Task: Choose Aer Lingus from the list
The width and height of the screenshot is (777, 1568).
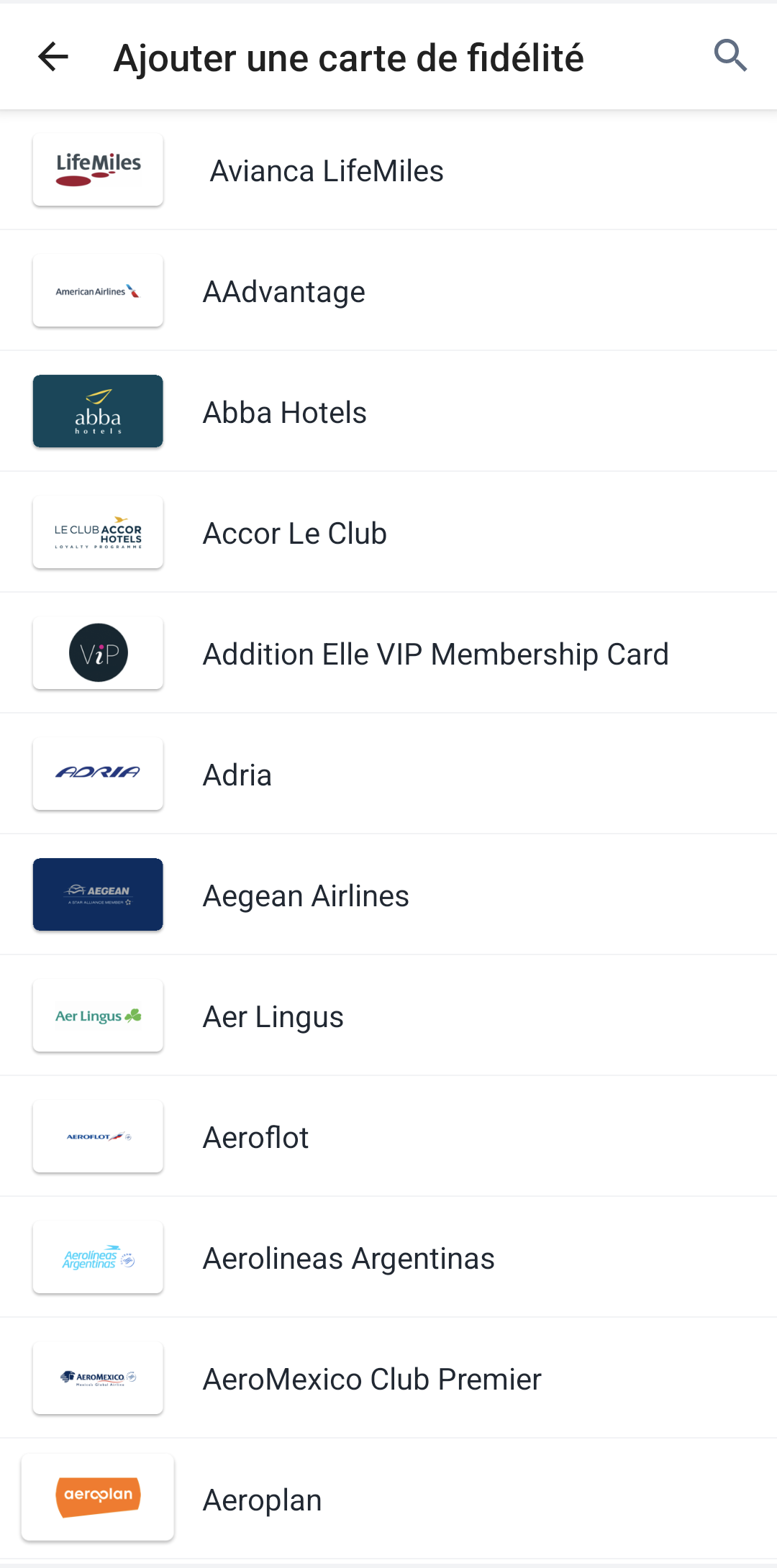Action: point(388,1016)
